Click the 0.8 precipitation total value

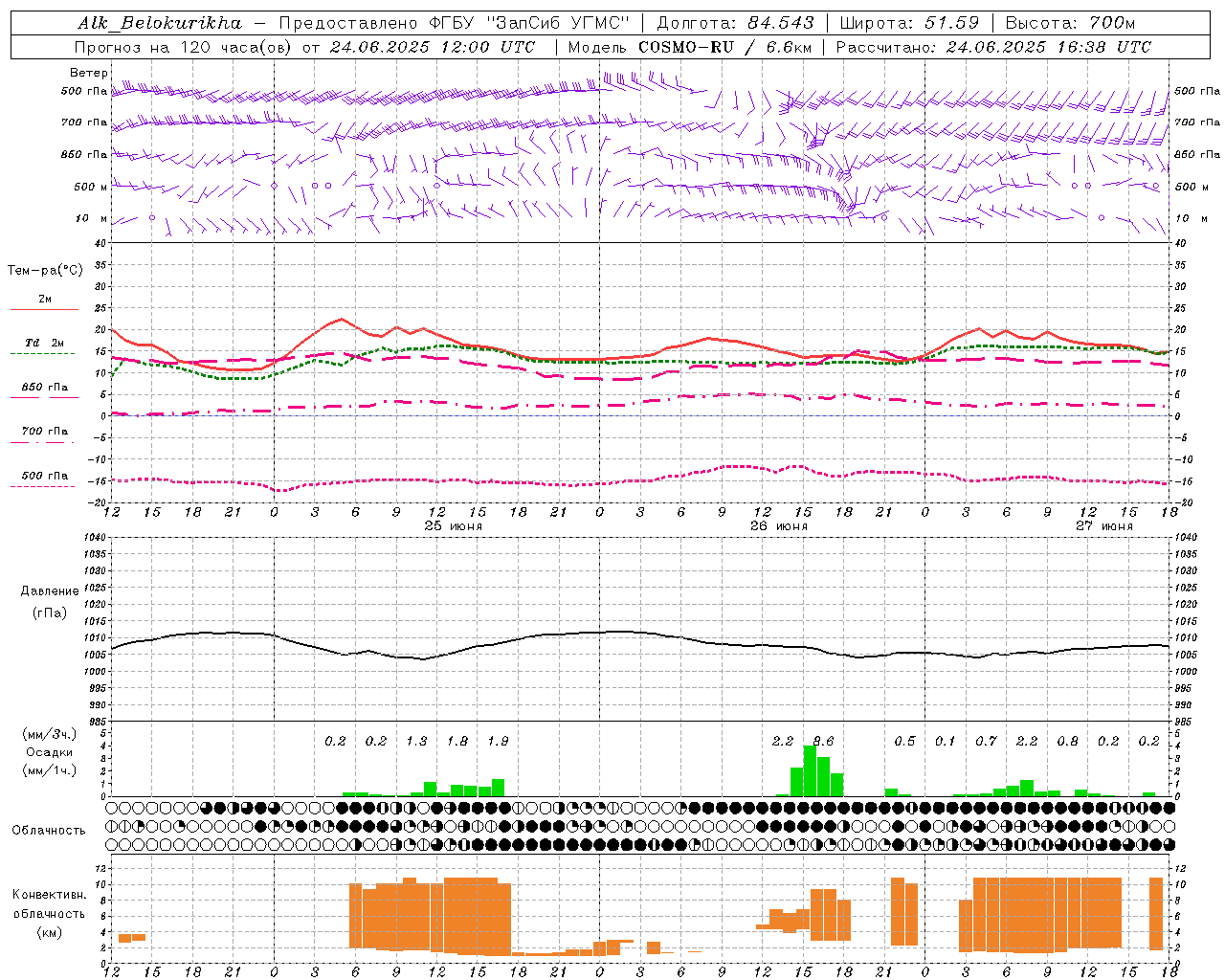(1067, 742)
